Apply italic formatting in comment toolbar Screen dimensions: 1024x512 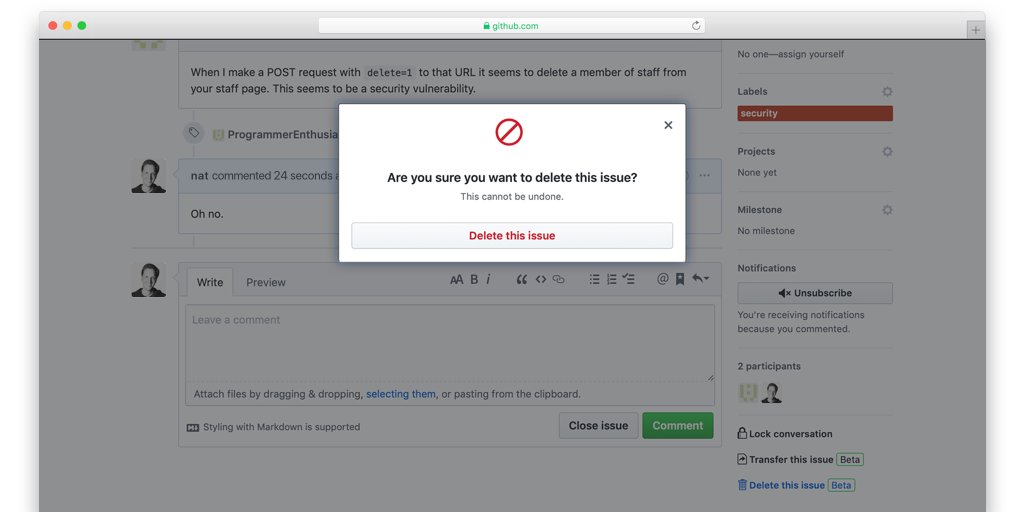click(488, 280)
